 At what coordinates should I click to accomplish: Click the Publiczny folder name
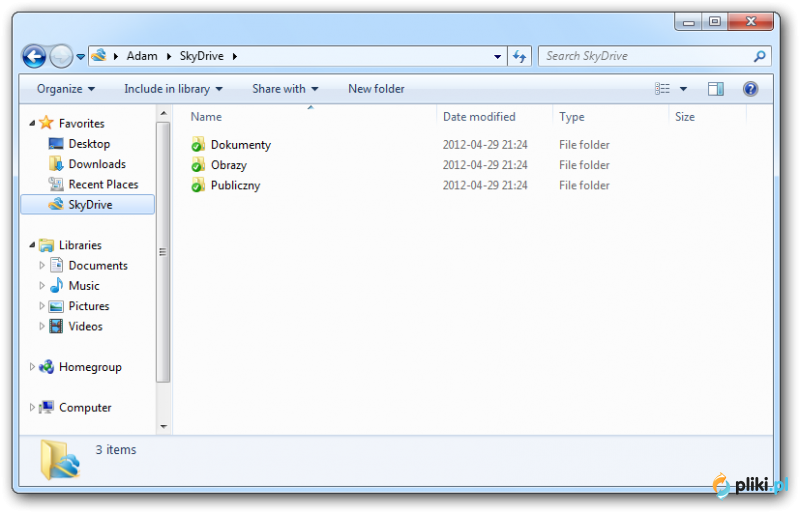coord(235,186)
